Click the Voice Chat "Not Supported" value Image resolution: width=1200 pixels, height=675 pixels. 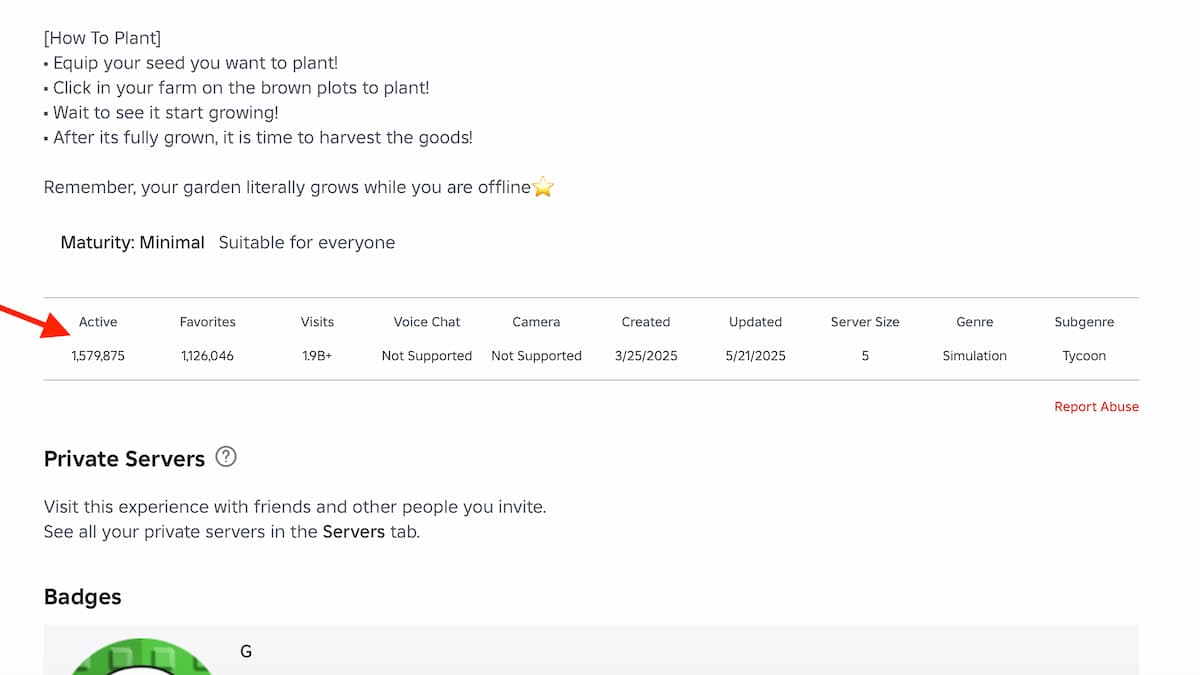tap(427, 356)
